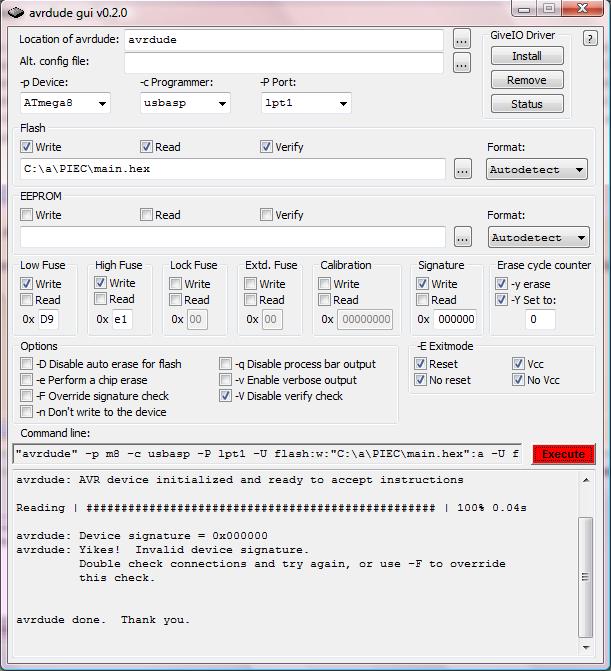Click scrollbar down arrow in output log
The height and width of the screenshot is (671, 611).
click(x=586, y=648)
